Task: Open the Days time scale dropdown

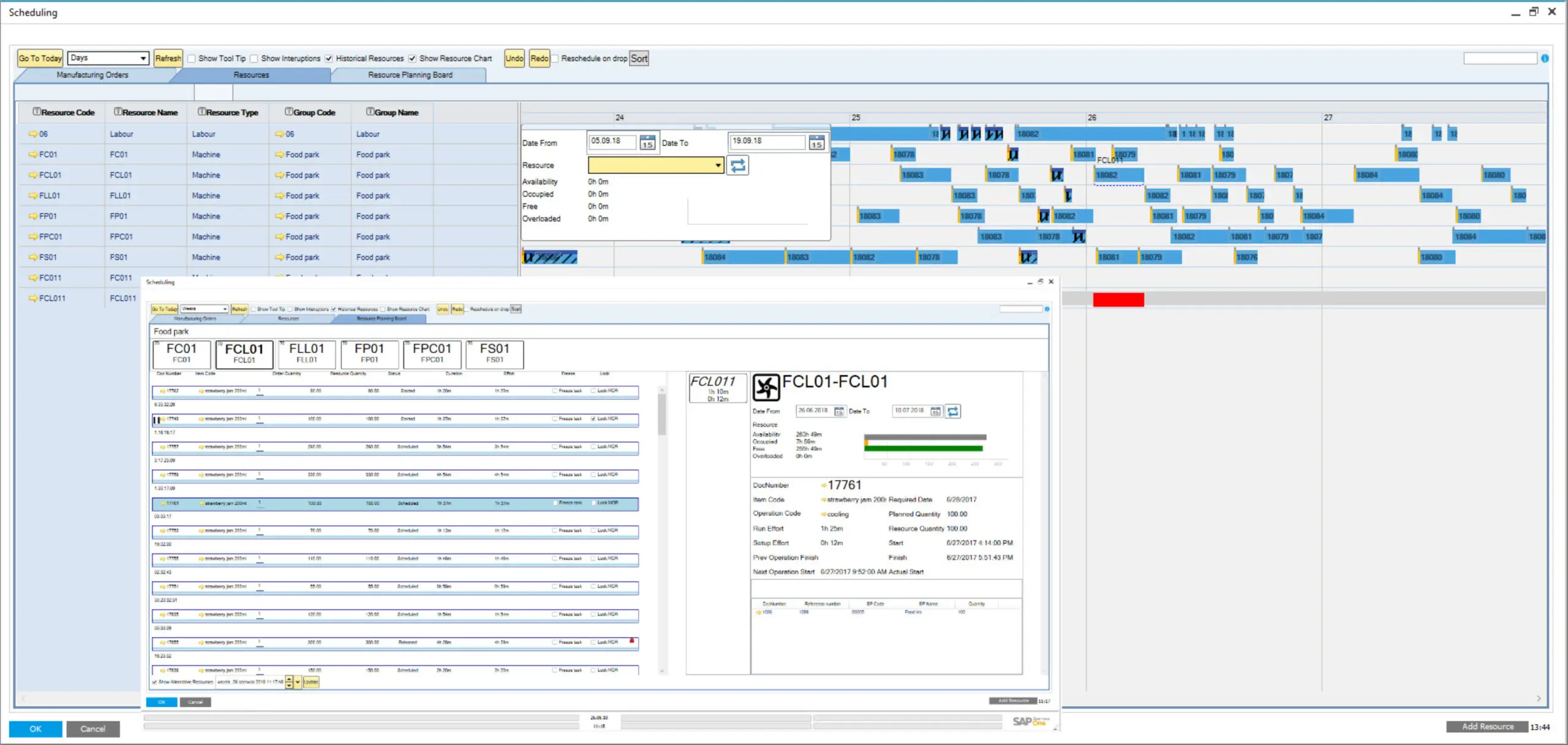Action: 142,58
